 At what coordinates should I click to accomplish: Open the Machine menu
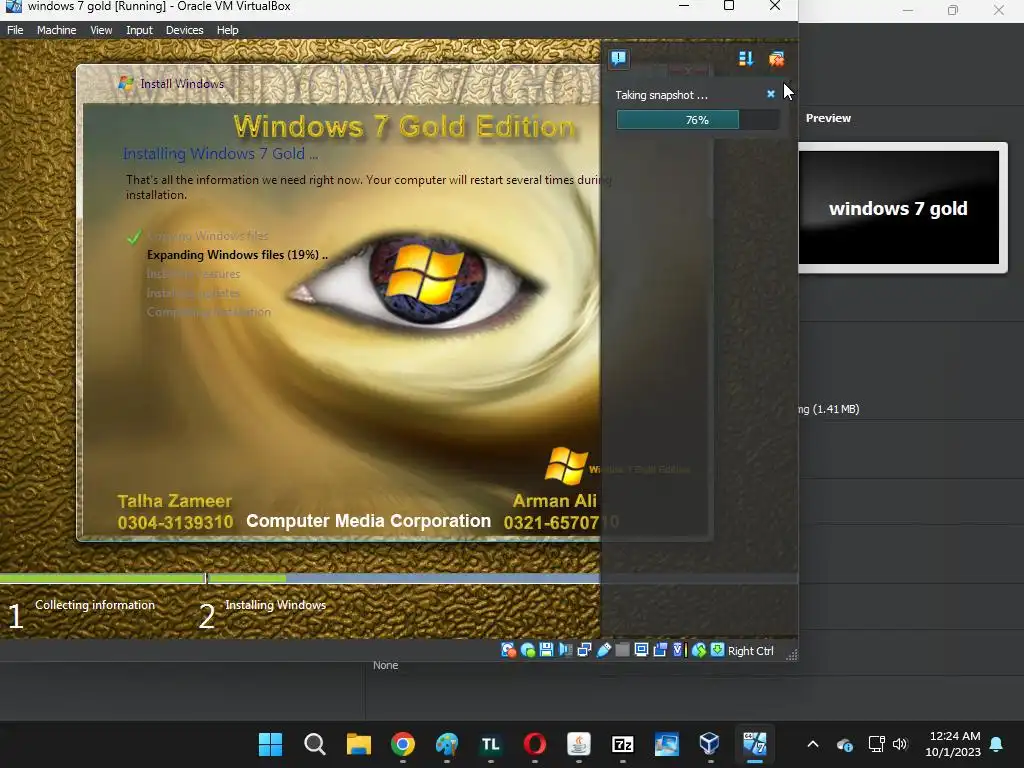[x=56, y=30]
